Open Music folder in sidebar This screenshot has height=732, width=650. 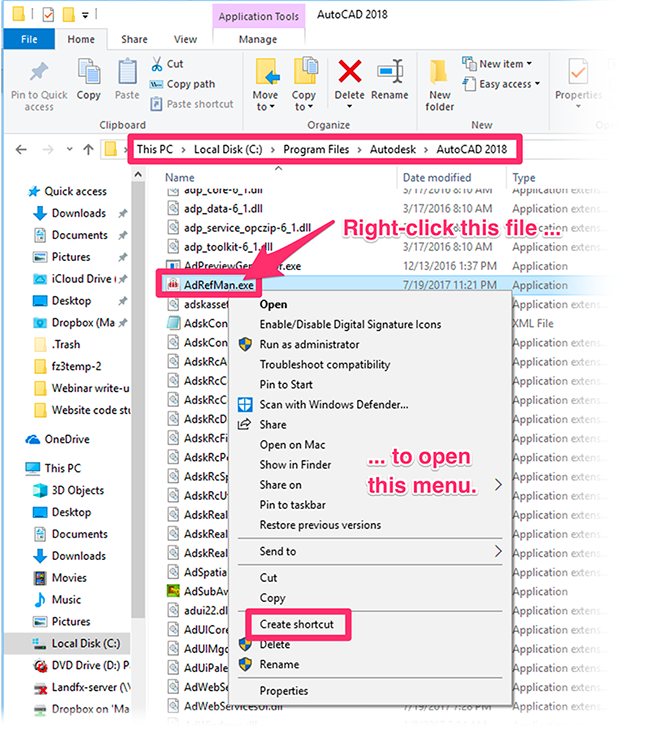66,599
